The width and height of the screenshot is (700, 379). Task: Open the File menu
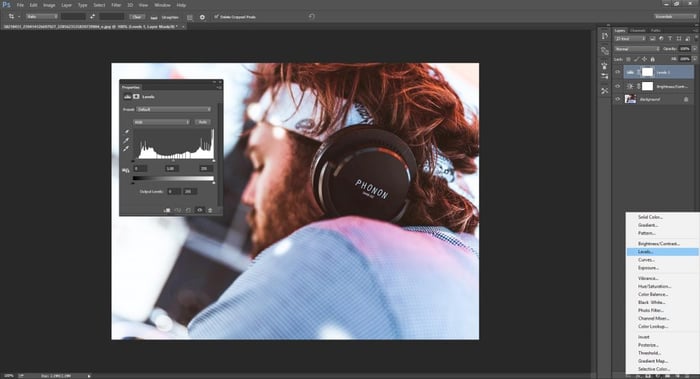point(20,5)
